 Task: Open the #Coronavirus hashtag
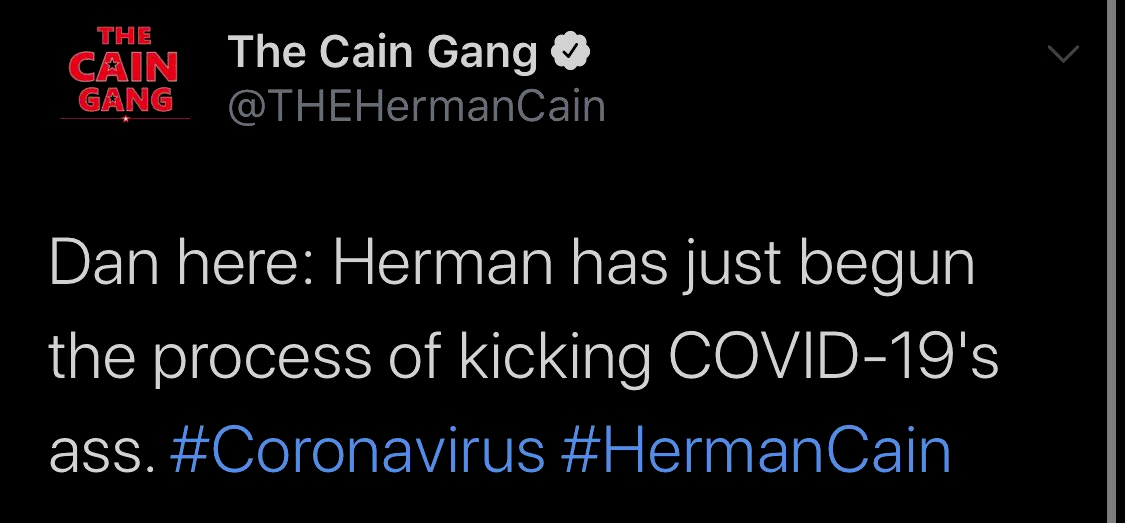click(357, 451)
